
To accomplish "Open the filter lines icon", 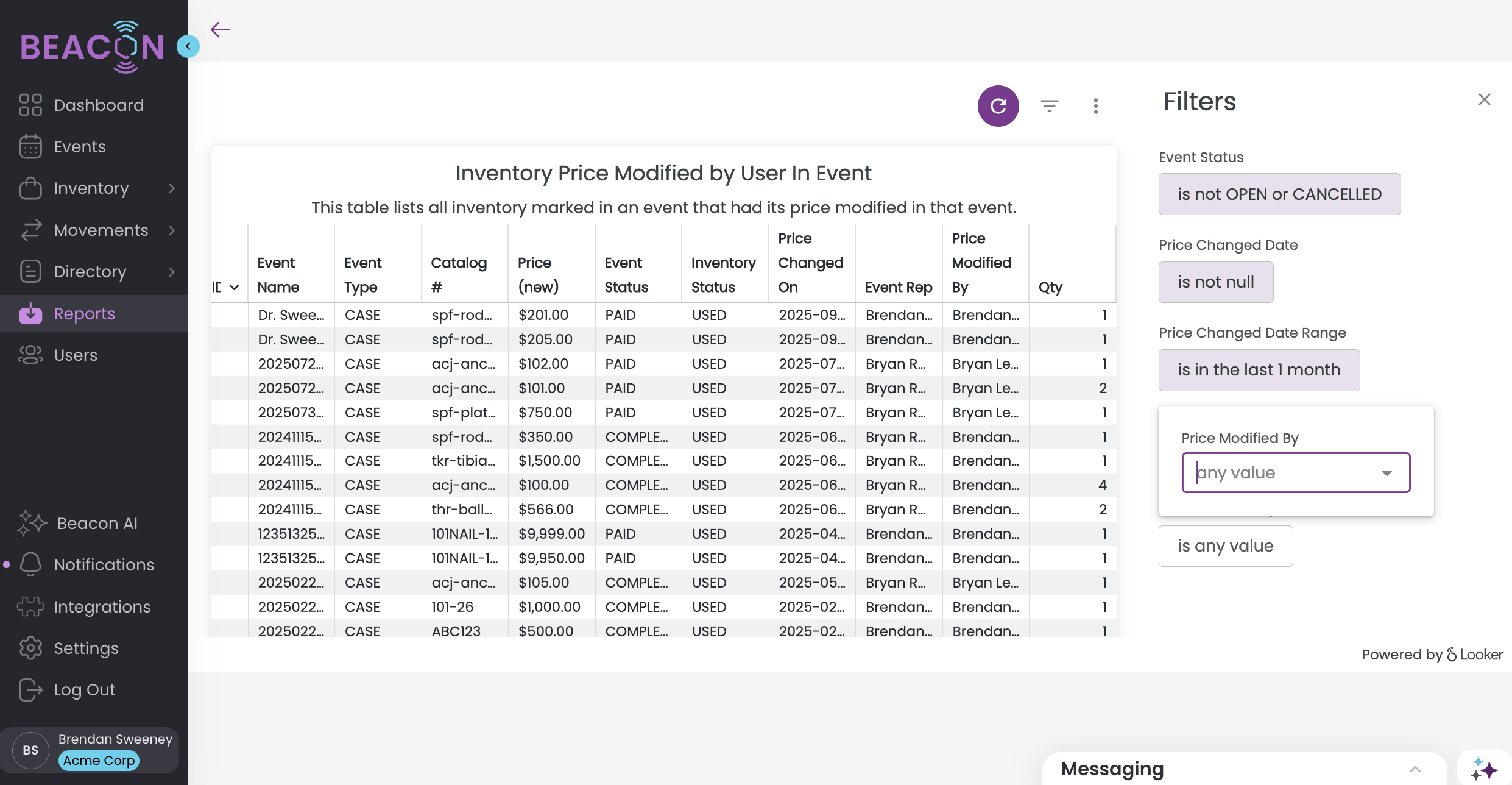I will click(1049, 106).
